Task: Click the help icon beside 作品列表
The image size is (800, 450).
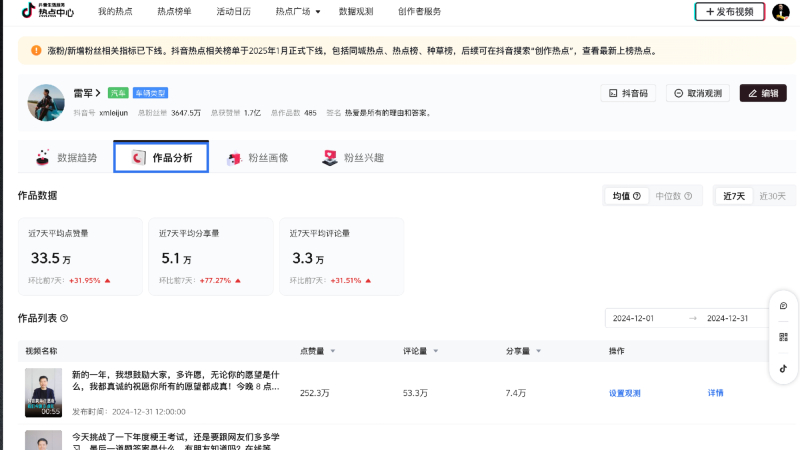Action: point(64,318)
